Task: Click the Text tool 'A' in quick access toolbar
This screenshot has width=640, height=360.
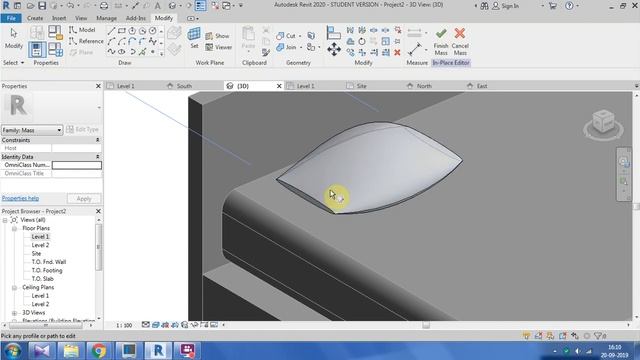Action: (x=157, y=6)
